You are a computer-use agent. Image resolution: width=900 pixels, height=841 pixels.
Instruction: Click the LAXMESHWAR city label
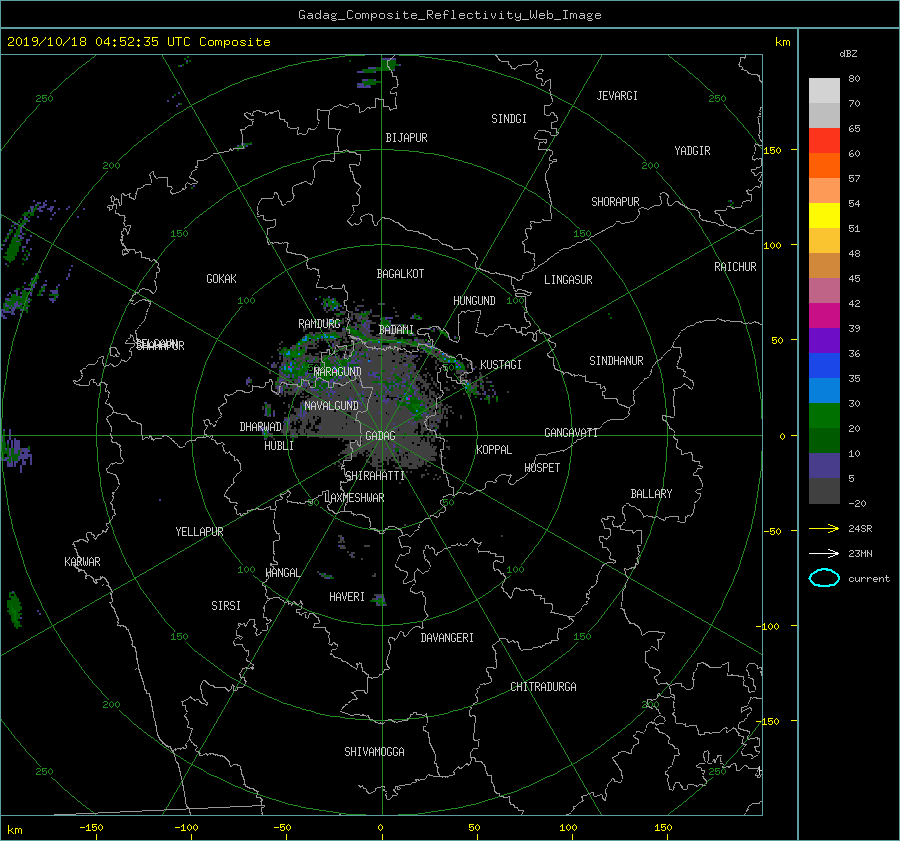354,498
